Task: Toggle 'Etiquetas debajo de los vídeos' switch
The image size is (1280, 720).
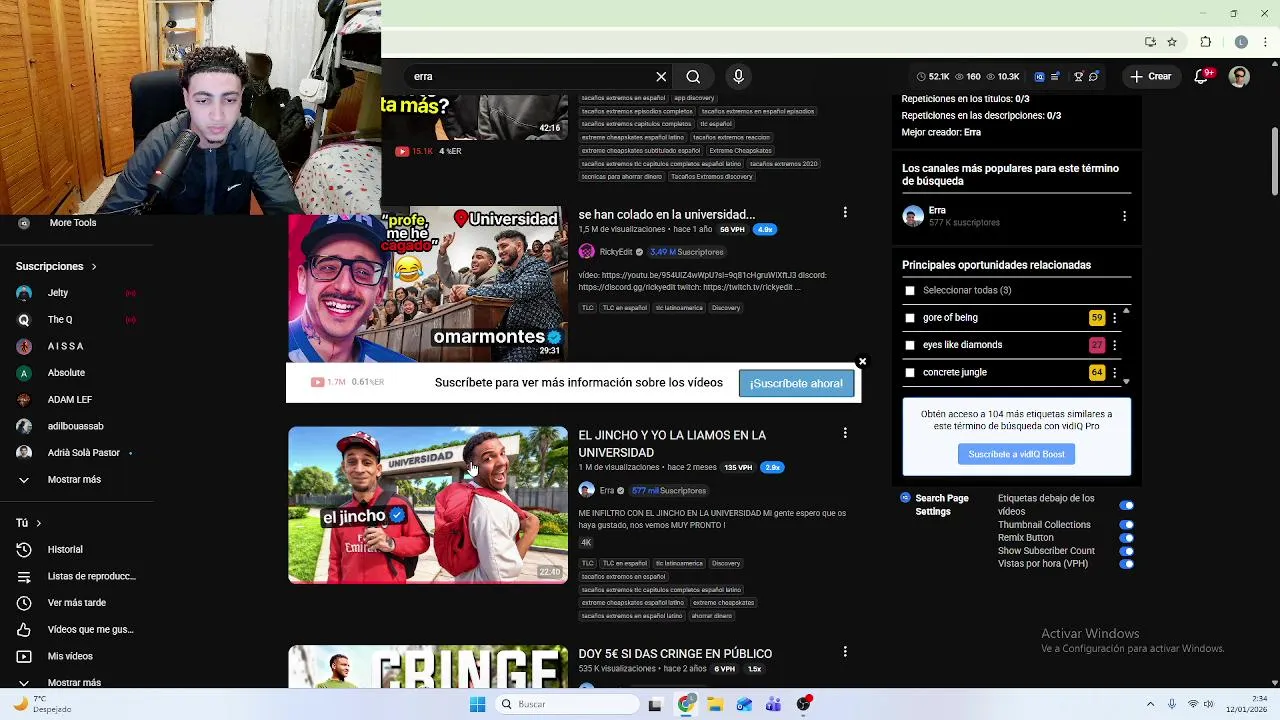Action: click(x=1127, y=505)
